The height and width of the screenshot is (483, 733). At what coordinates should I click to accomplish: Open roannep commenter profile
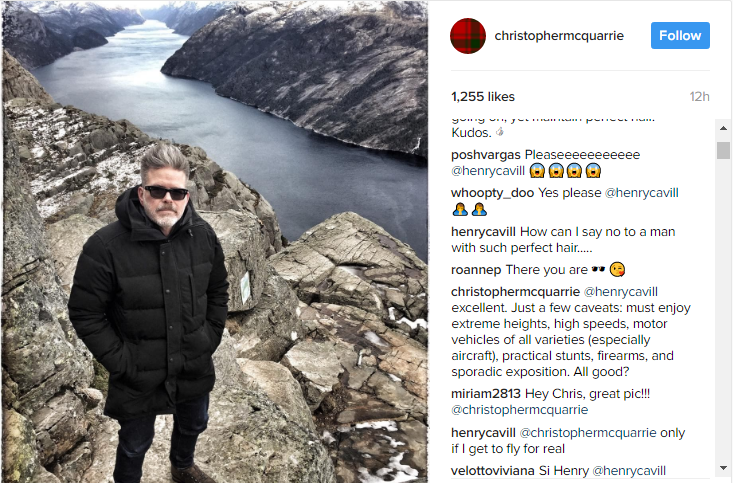476,270
